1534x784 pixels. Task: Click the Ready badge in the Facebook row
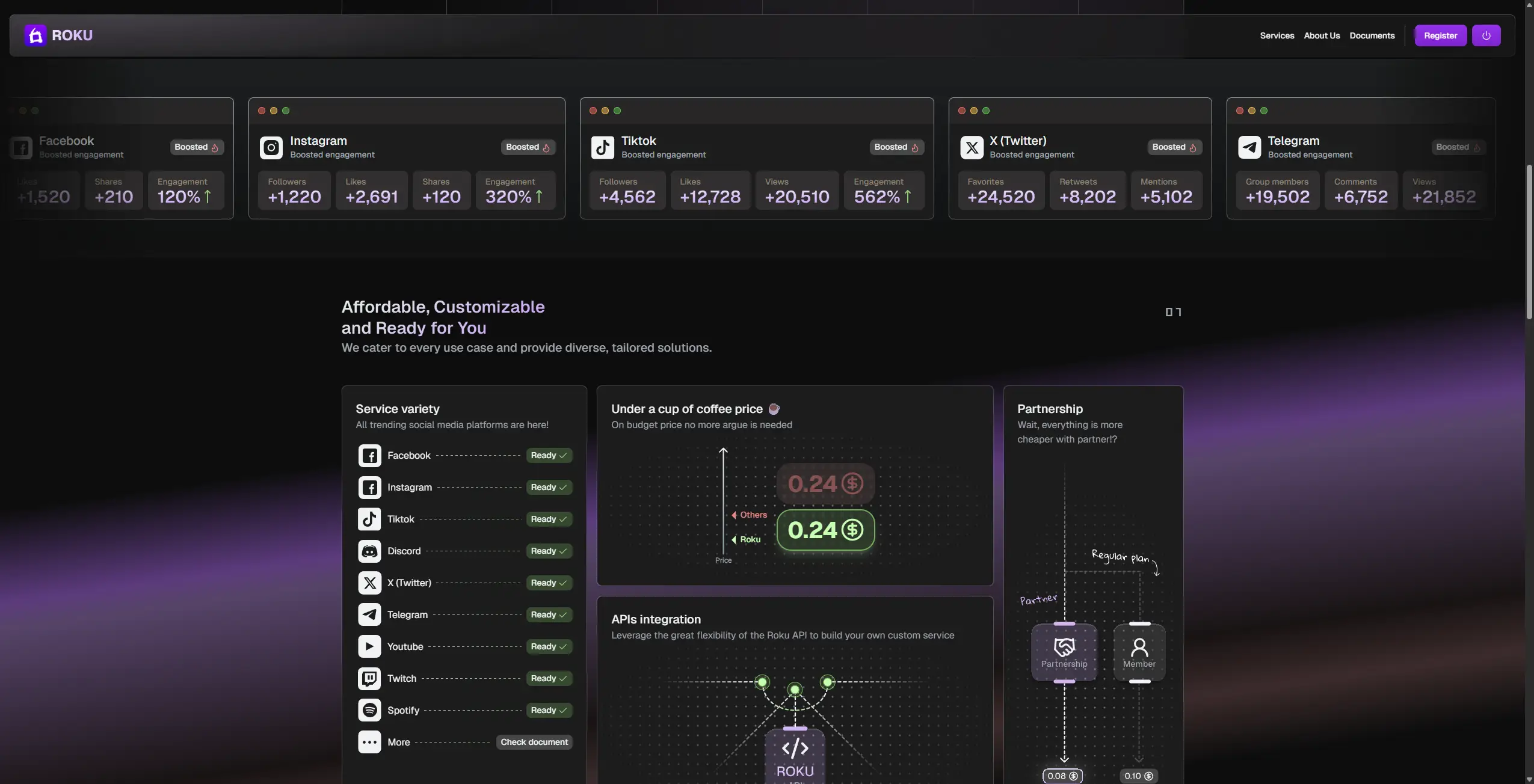[x=549, y=456]
